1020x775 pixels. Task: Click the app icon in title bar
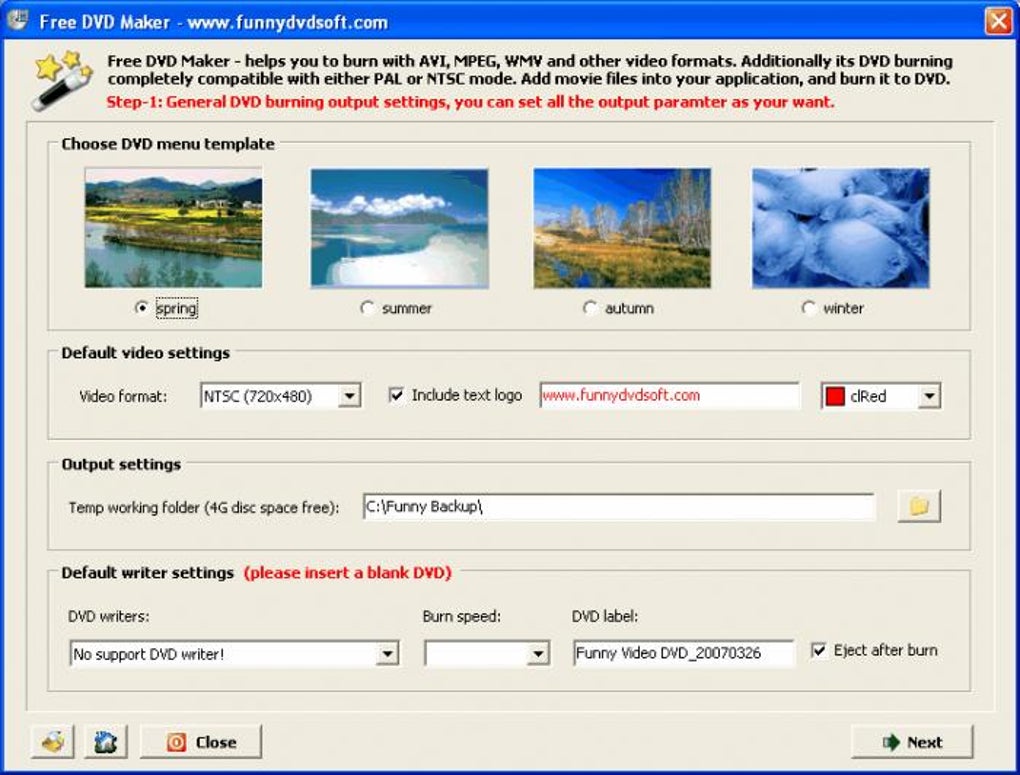coord(18,20)
